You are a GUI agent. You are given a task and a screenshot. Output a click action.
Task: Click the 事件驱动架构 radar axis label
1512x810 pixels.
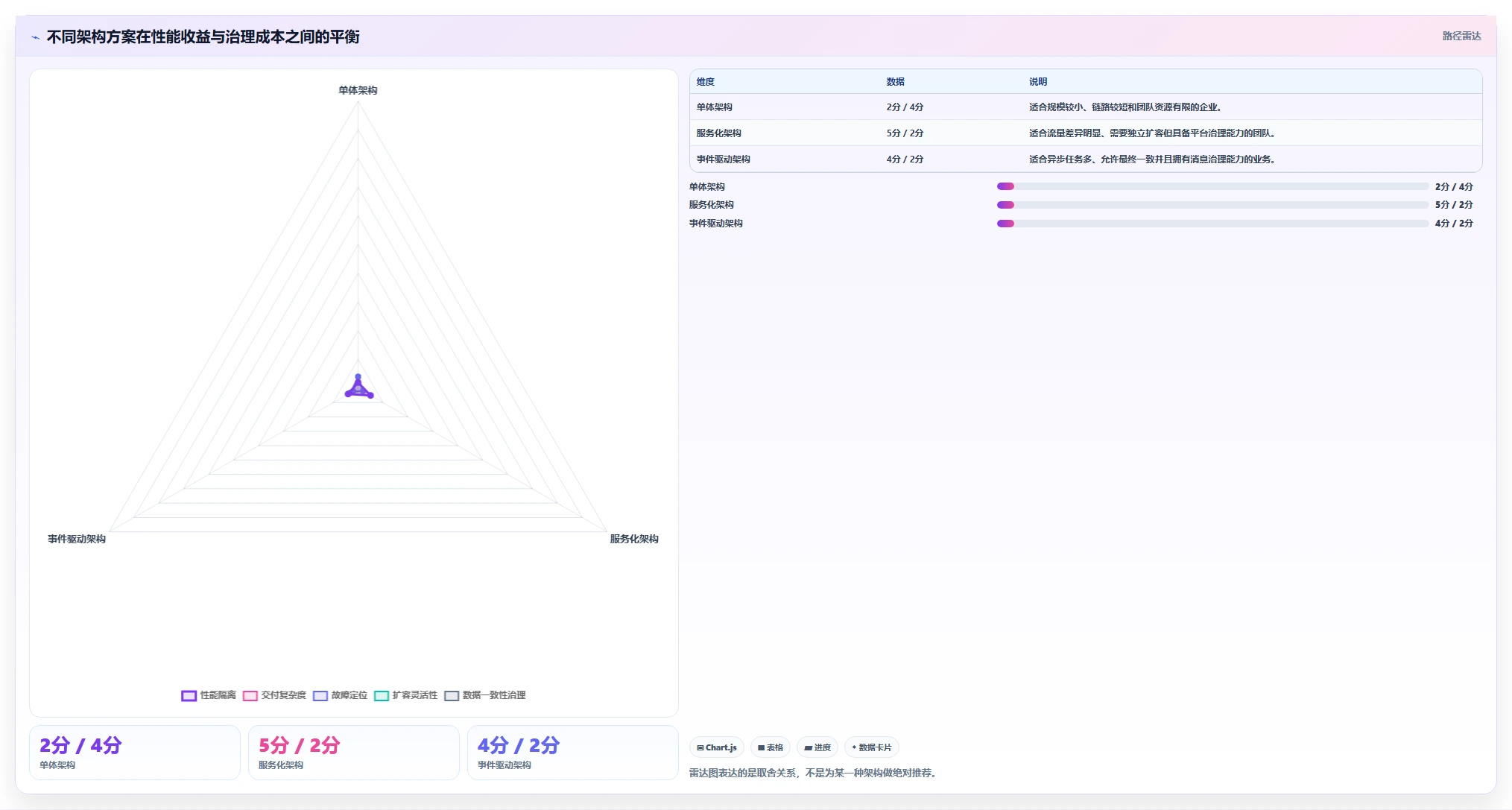(77, 539)
